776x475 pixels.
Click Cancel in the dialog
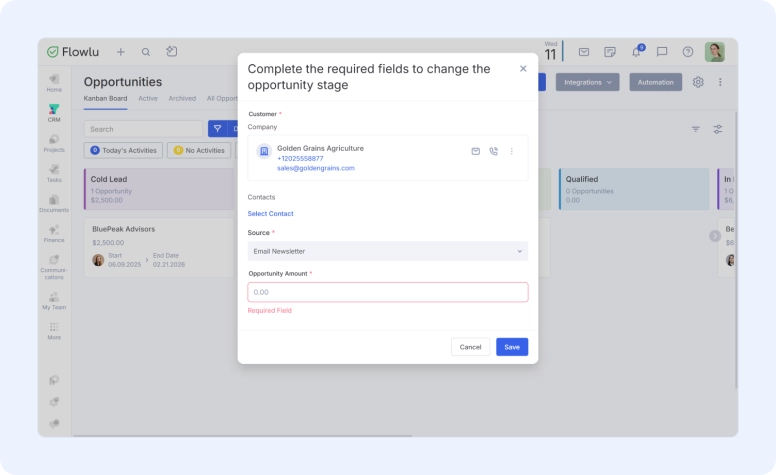470,347
